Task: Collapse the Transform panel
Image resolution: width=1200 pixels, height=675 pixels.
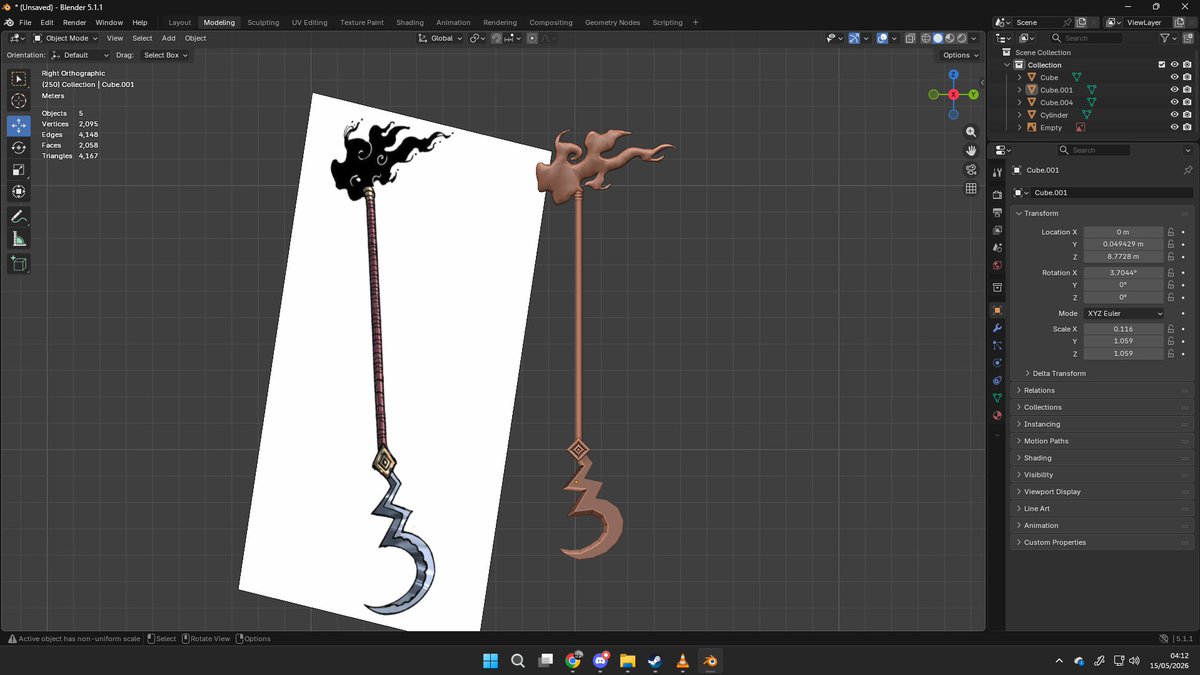Action: (1103, 213)
